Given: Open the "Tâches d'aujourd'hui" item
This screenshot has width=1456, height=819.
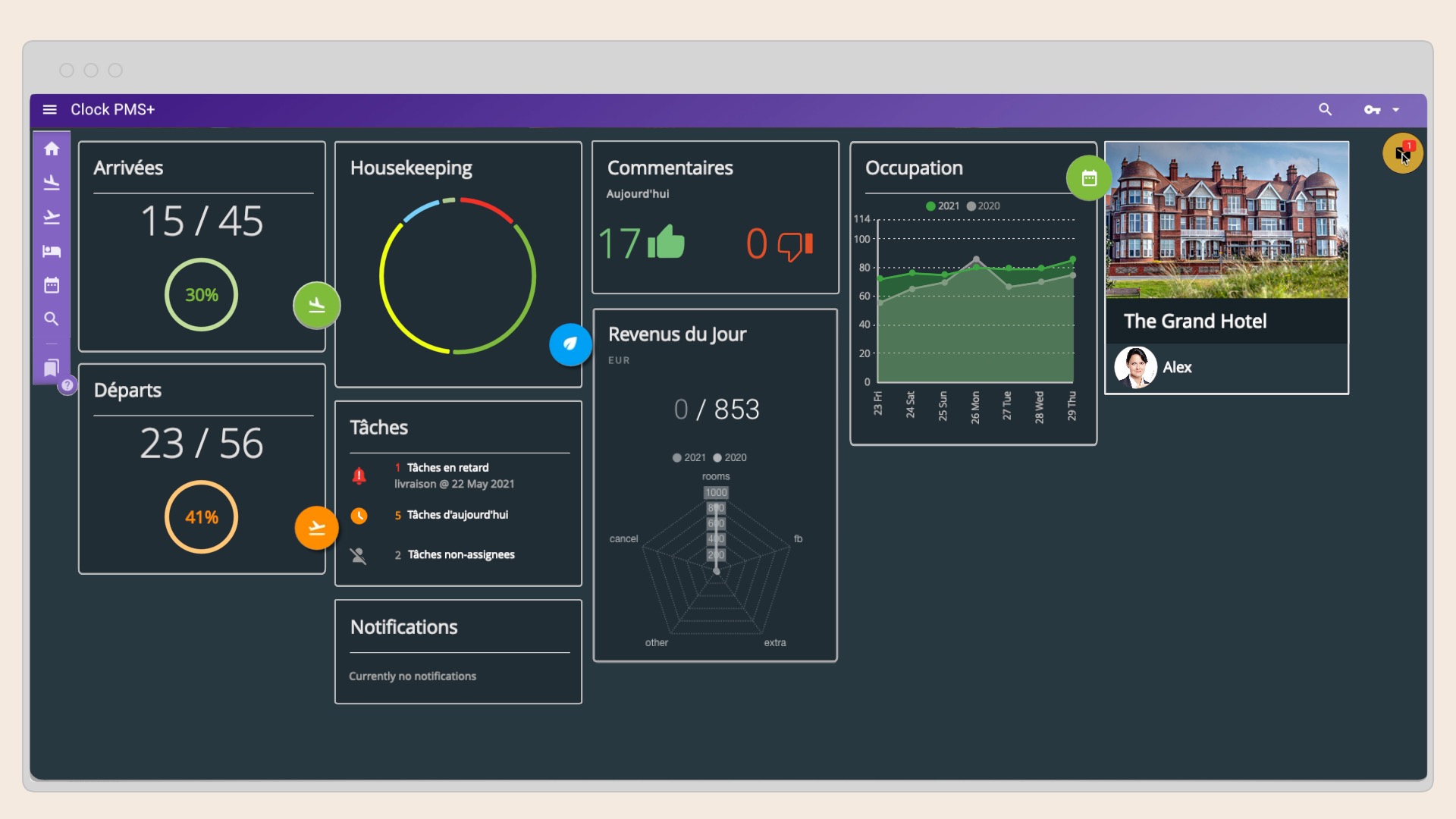Looking at the screenshot, I should [x=457, y=515].
